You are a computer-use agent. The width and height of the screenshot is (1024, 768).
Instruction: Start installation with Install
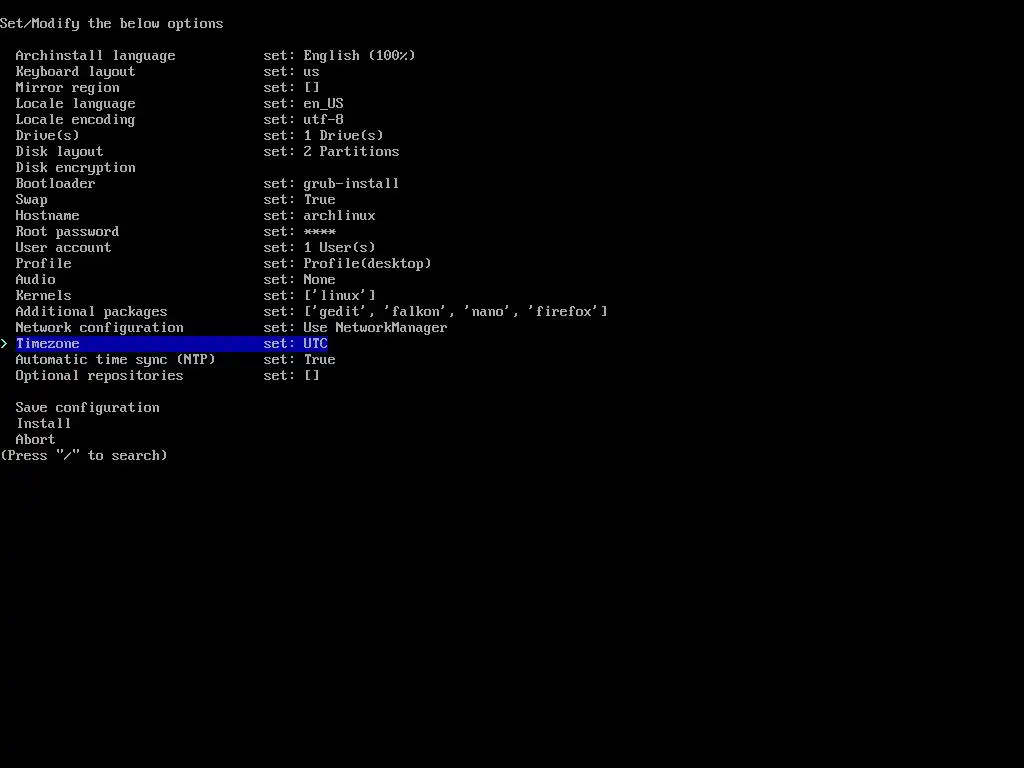click(43, 424)
